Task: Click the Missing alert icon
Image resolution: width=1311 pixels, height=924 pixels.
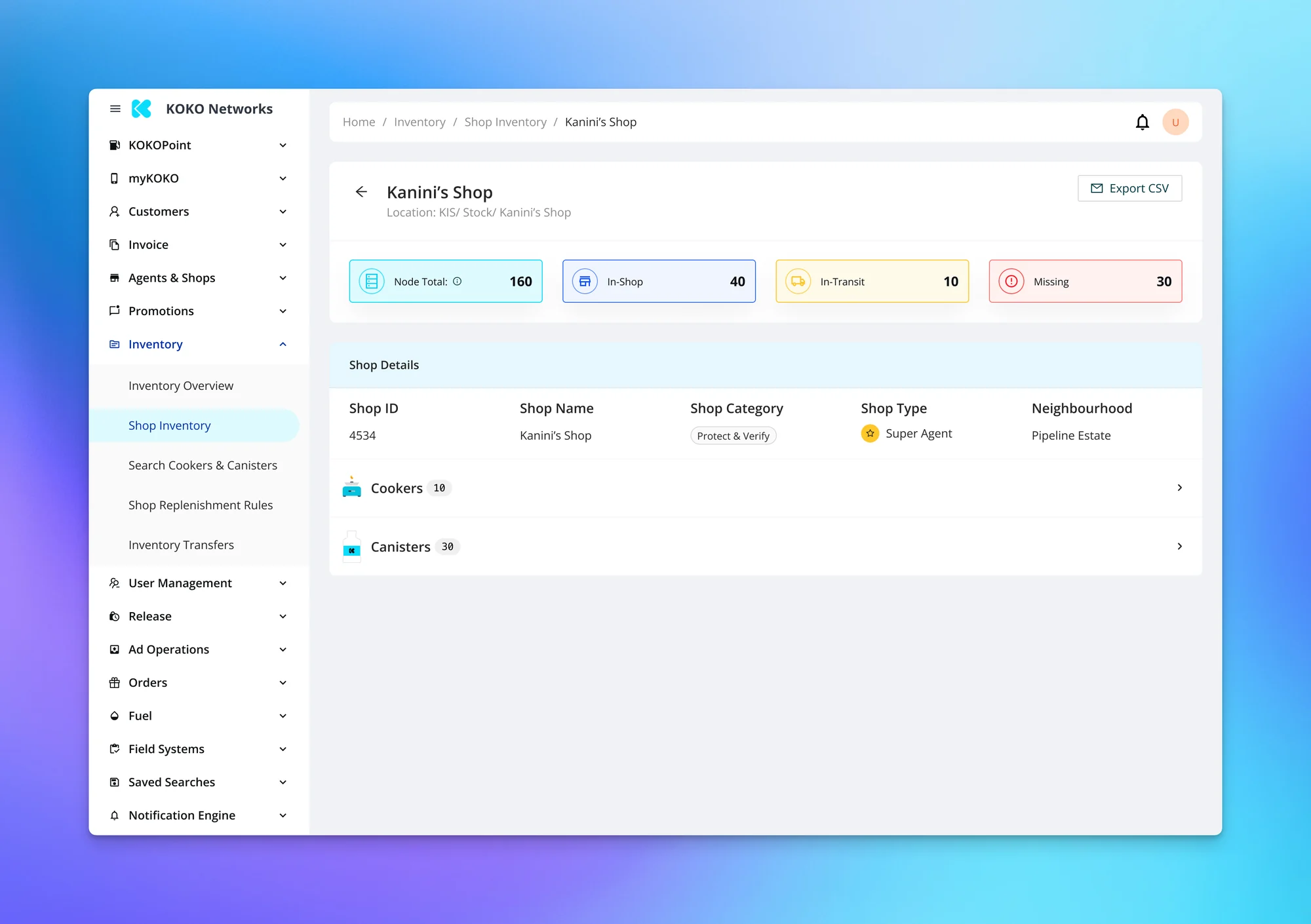Action: click(x=1011, y=281)
